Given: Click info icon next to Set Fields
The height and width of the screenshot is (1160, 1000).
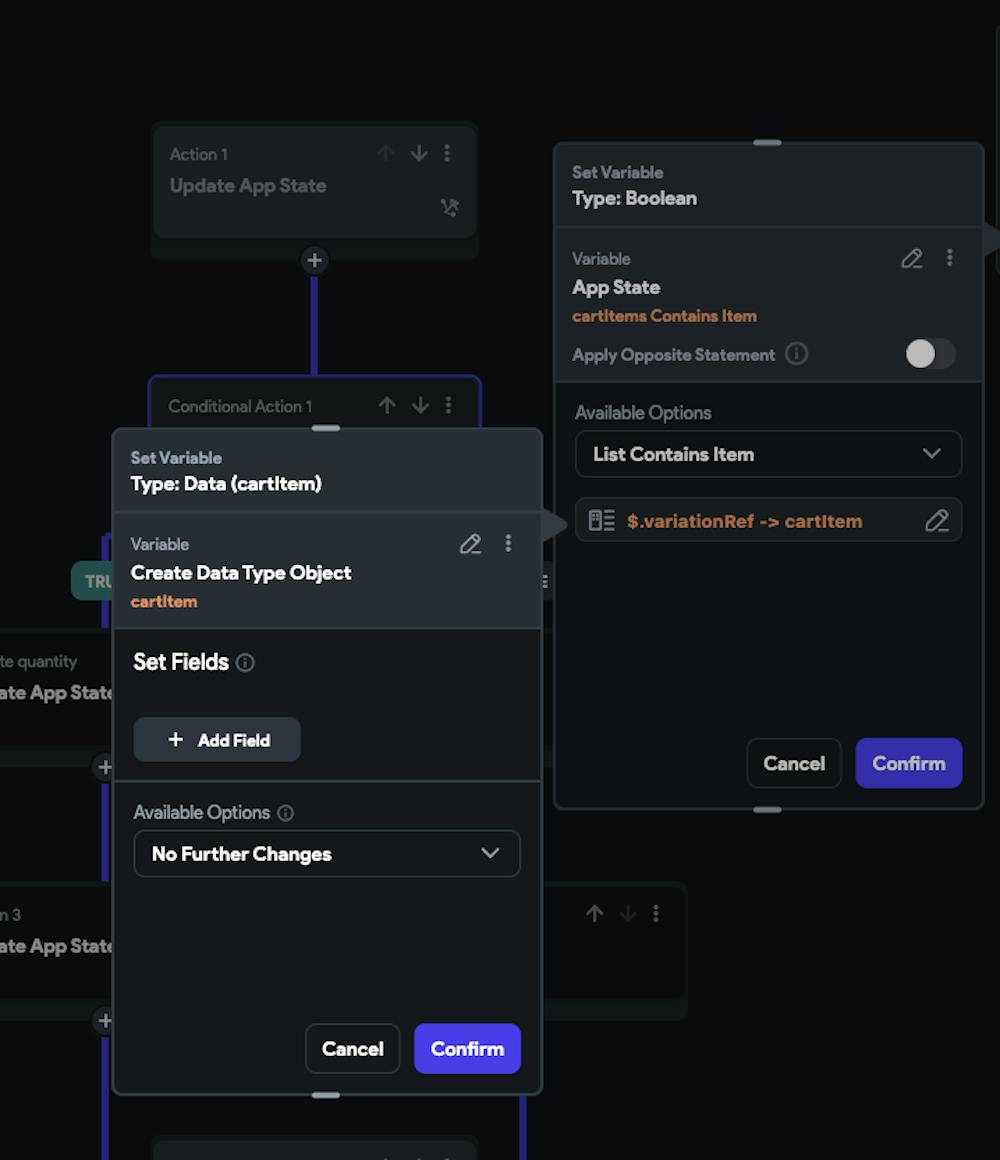Looking at the screenshot, I should click(245, 663).
